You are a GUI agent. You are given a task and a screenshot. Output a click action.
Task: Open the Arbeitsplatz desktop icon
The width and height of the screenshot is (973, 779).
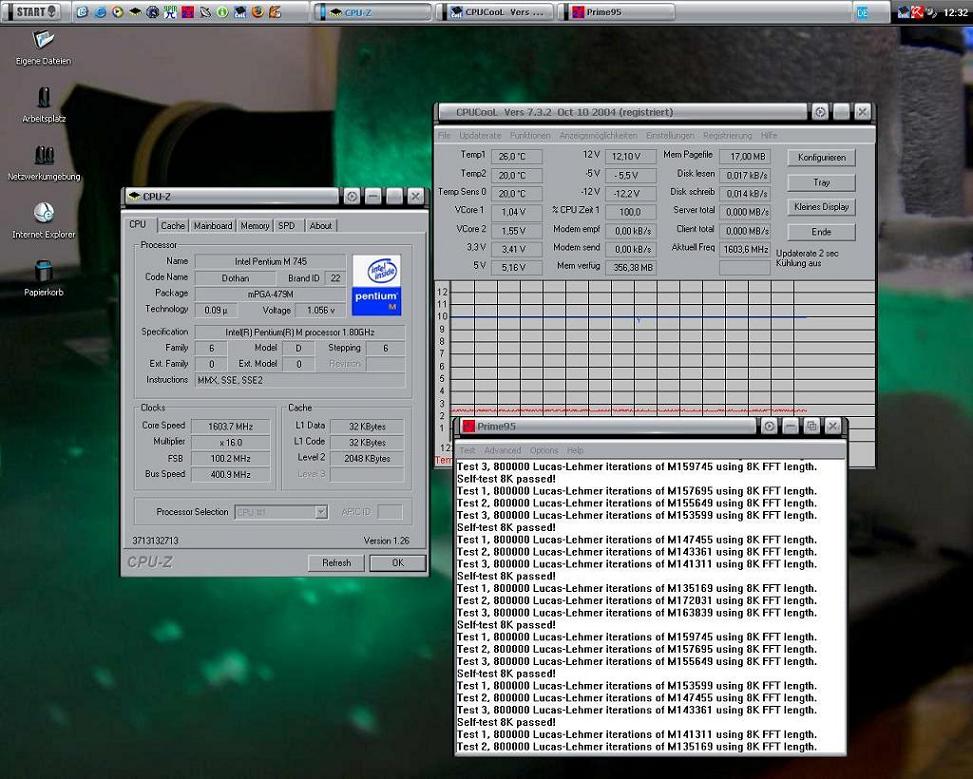43,98
